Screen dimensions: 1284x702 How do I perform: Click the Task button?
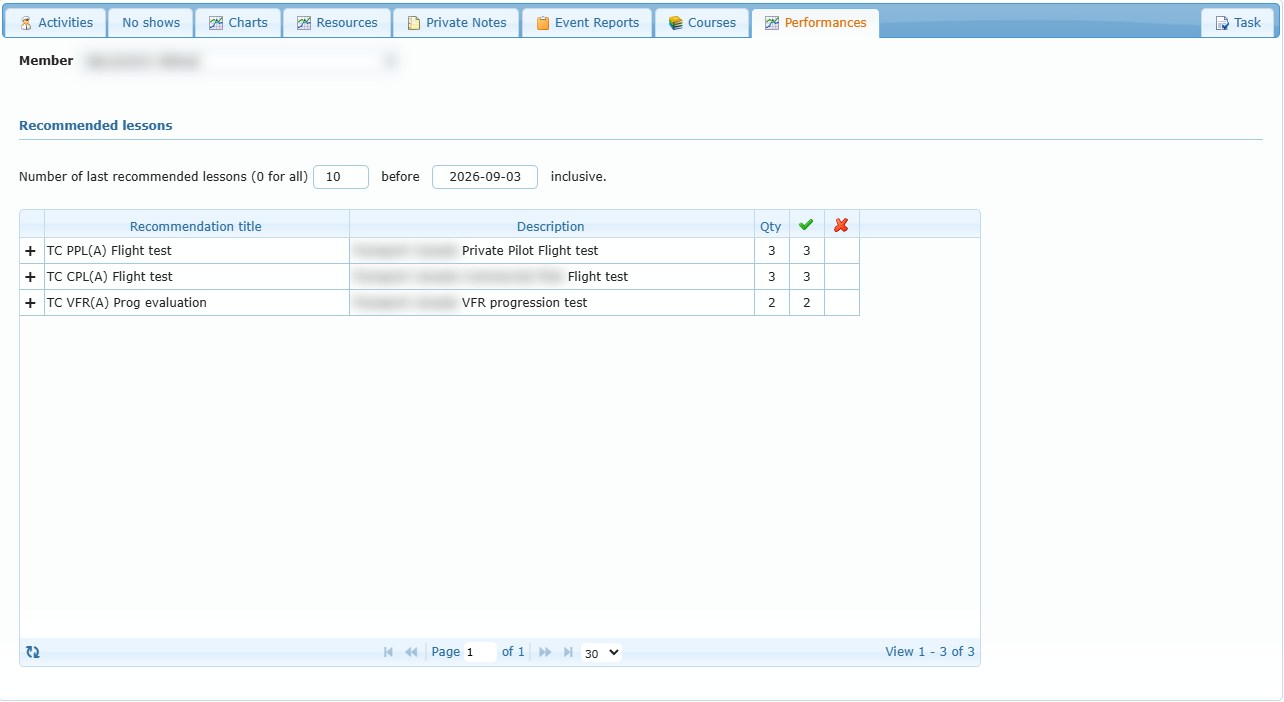[1238, 23]
